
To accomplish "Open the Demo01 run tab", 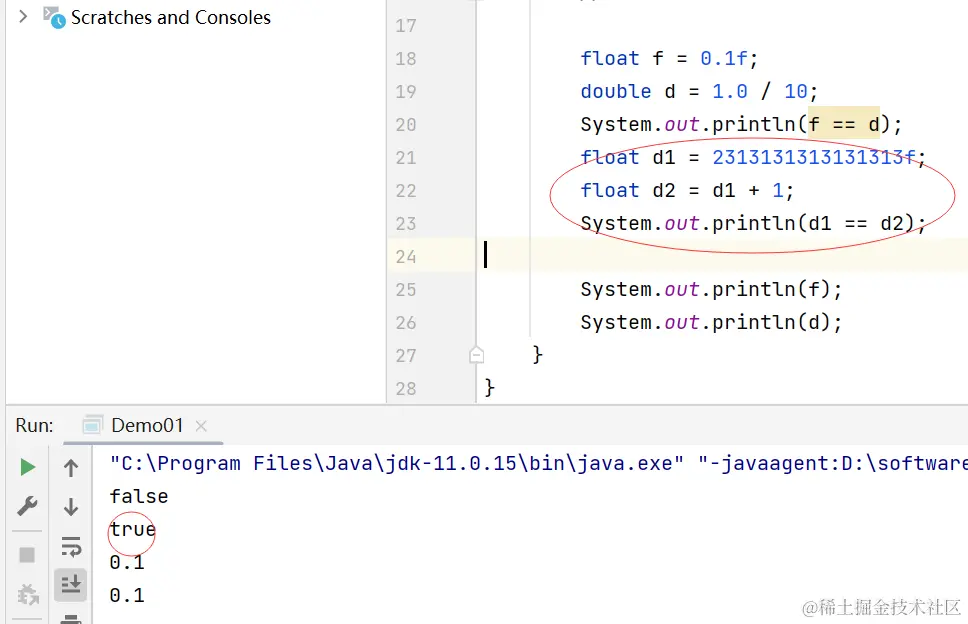I will (147, 425).
